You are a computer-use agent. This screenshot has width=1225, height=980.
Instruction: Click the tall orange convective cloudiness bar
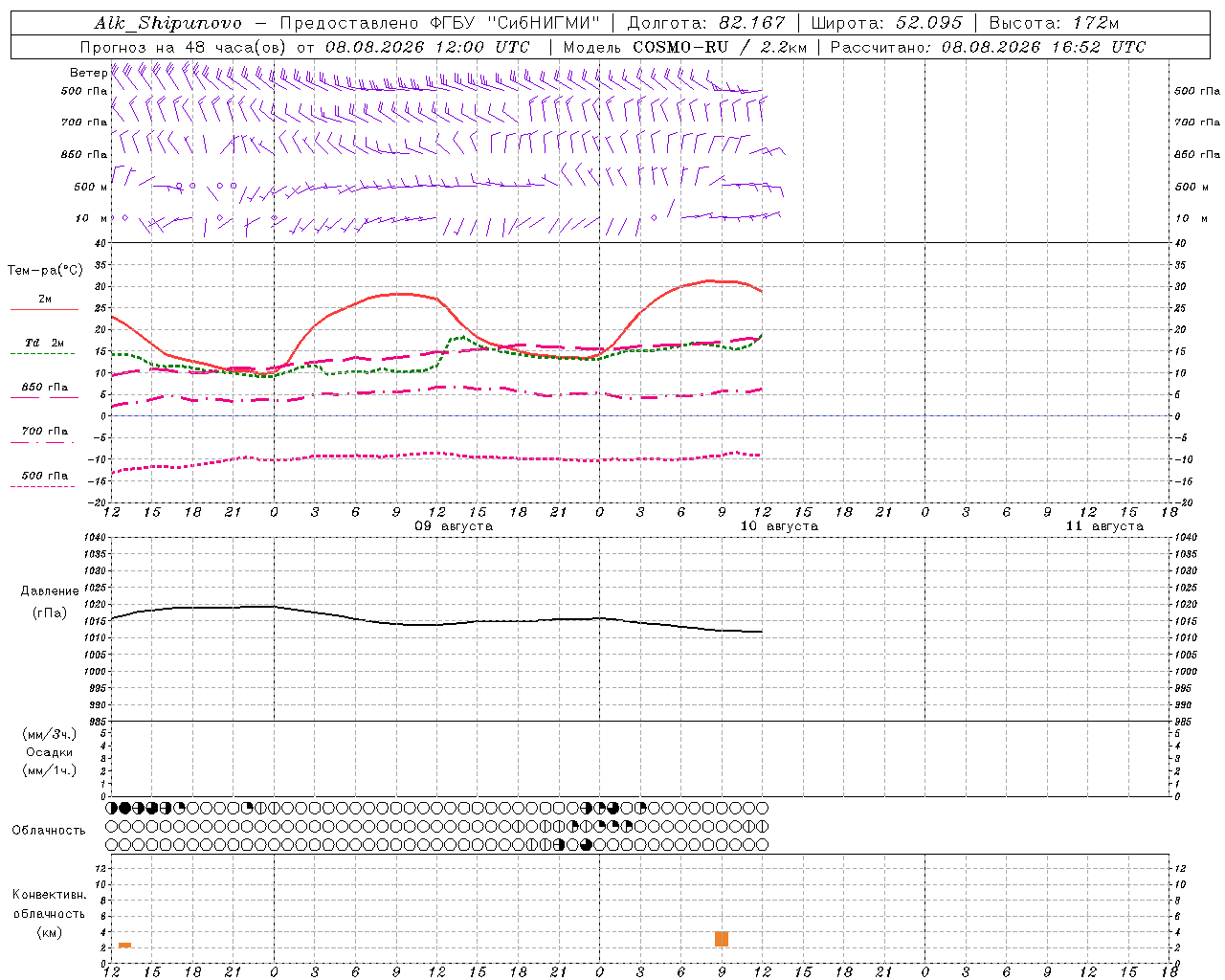click(722, 939)
